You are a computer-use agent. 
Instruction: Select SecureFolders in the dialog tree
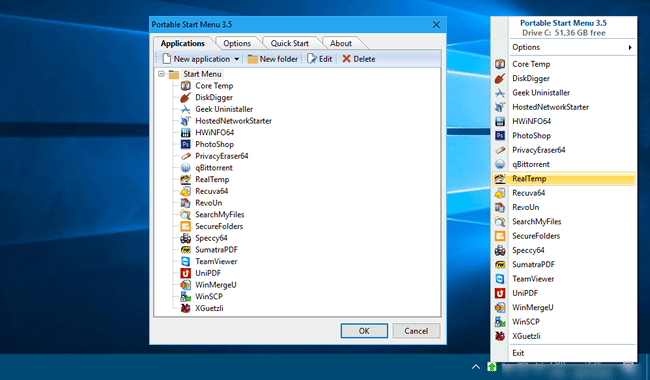tap(219, 226)
